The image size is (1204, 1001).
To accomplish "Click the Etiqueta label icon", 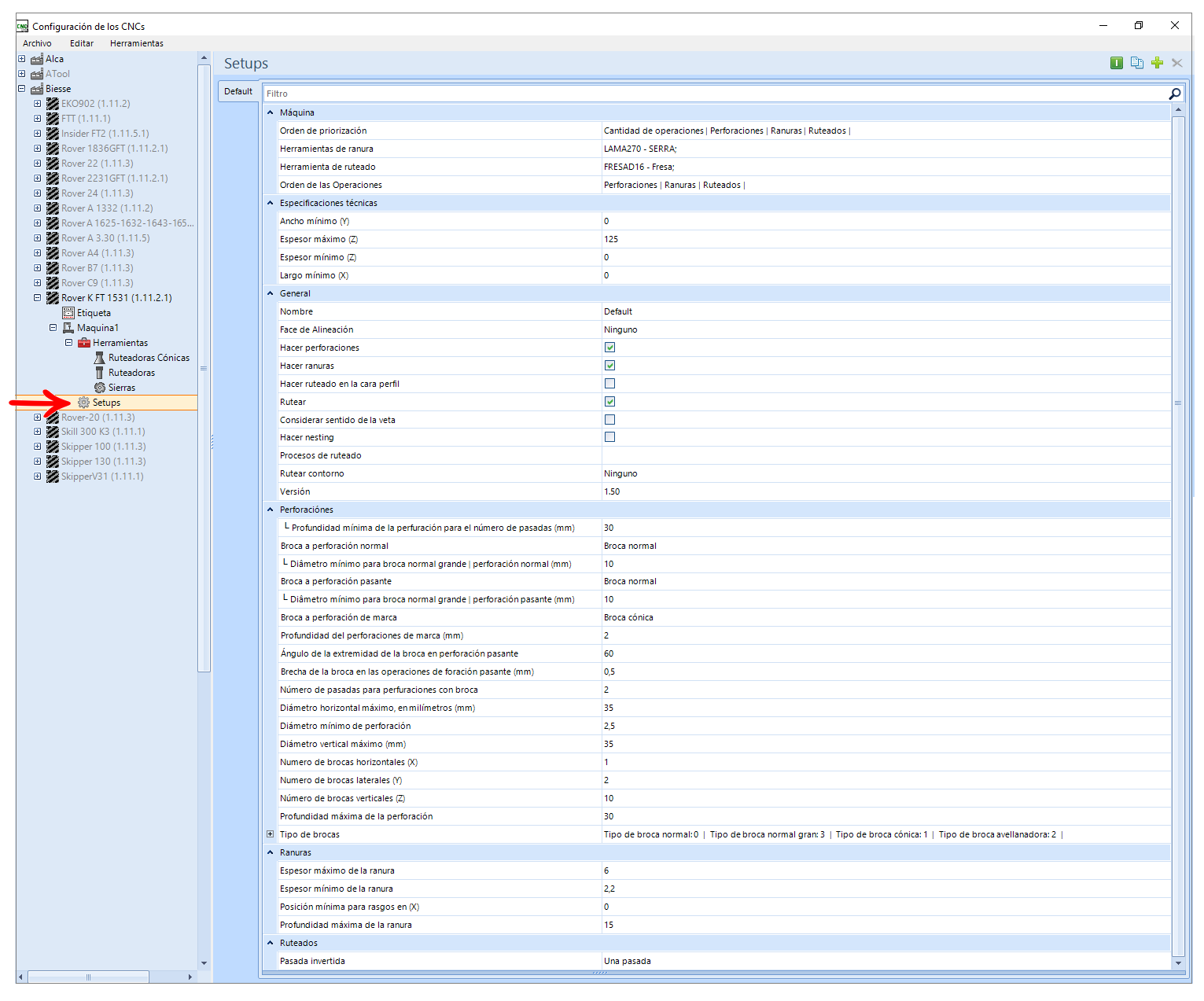I will [x=68, y=313].
